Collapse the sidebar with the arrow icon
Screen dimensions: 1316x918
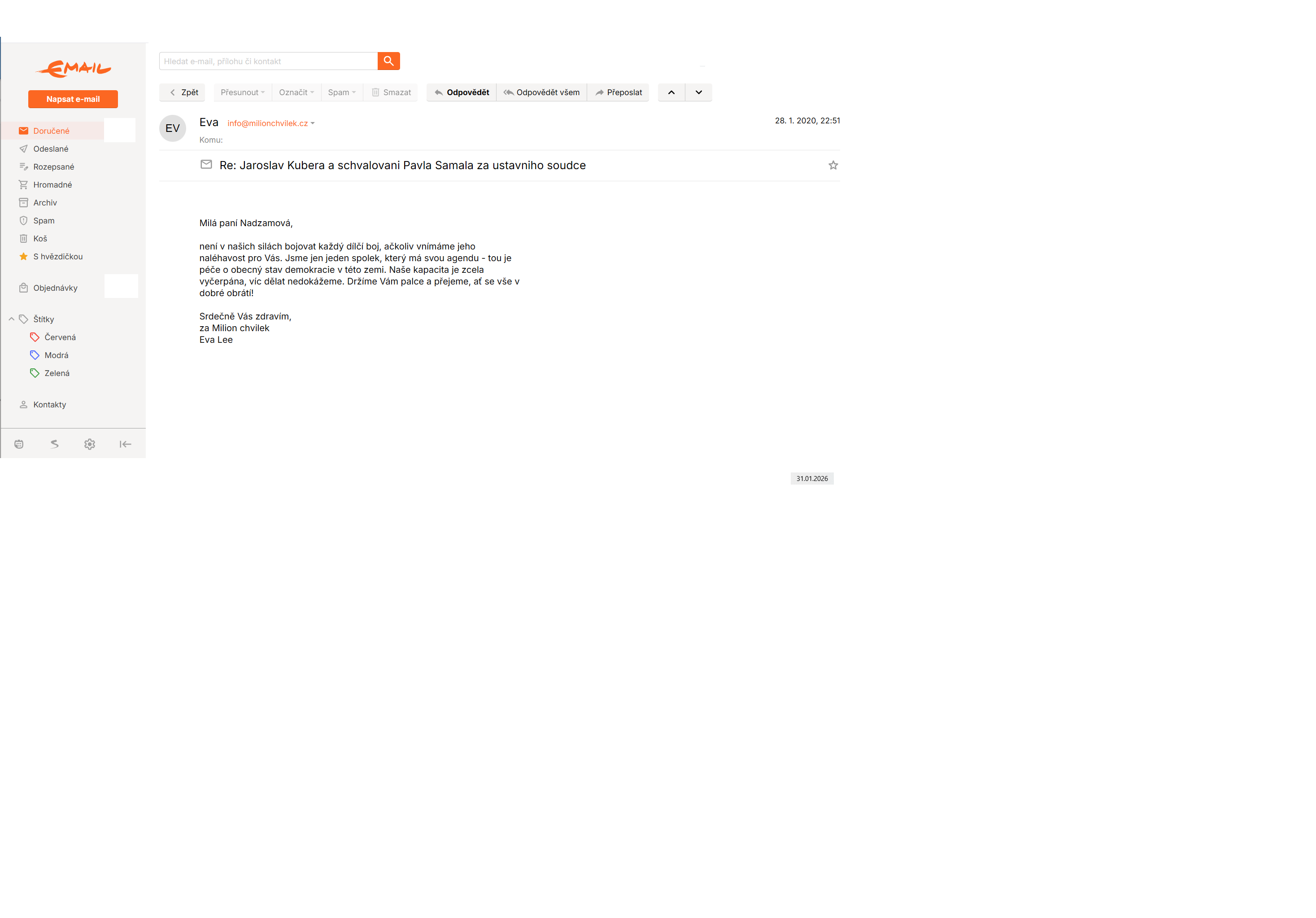pos(125,444)
